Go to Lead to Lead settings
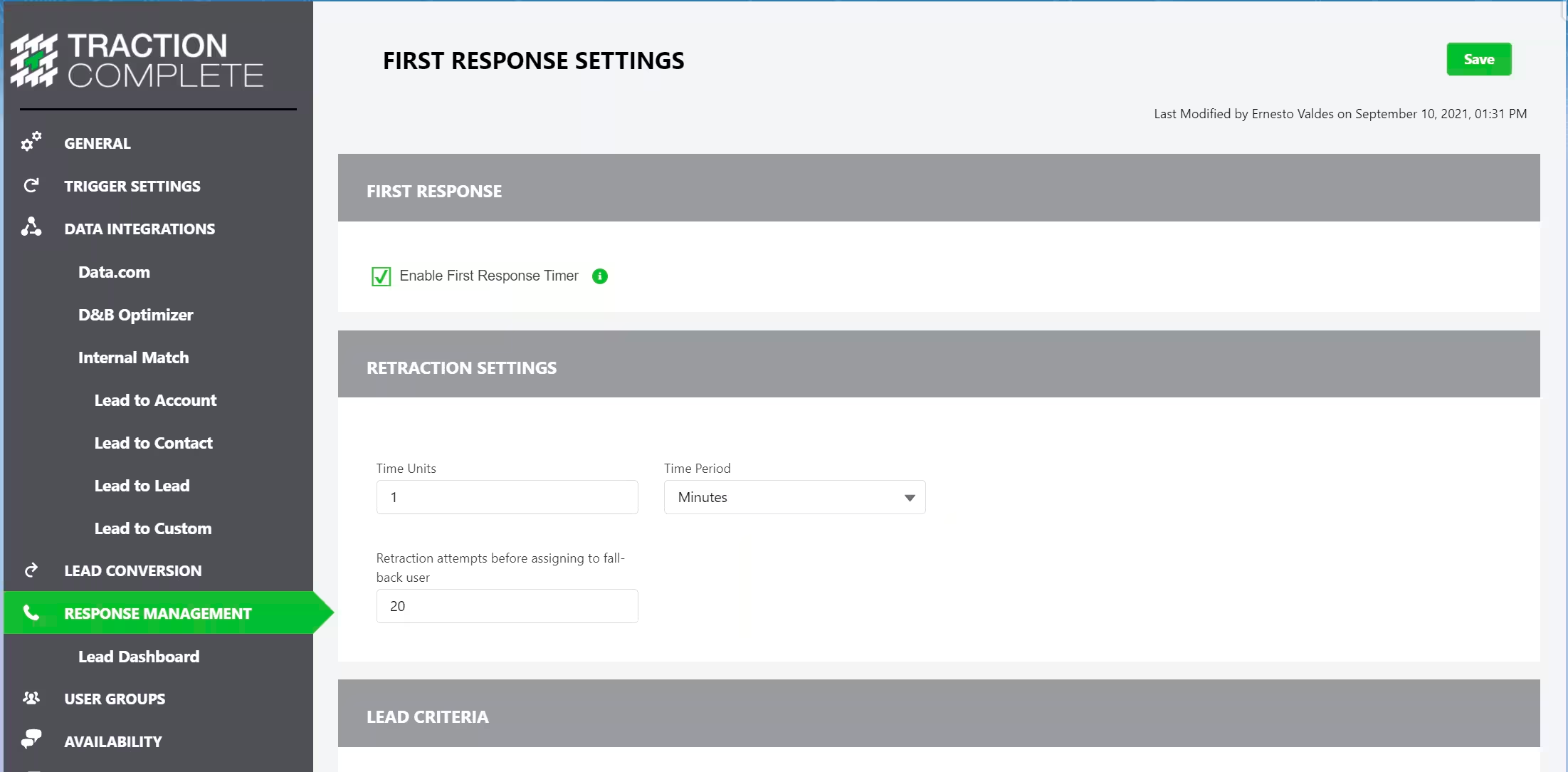The image size is (1568, 772). (x=142, y=486)
